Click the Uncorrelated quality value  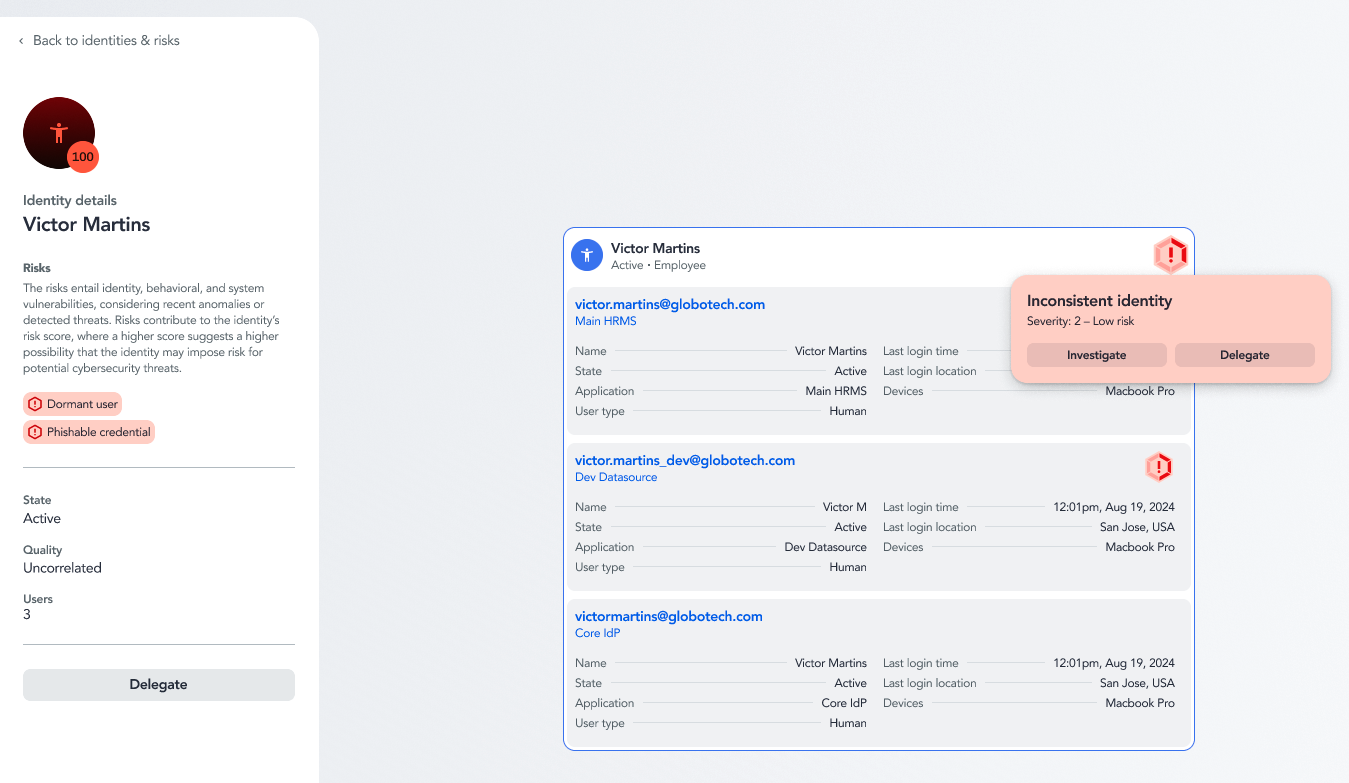63,568
